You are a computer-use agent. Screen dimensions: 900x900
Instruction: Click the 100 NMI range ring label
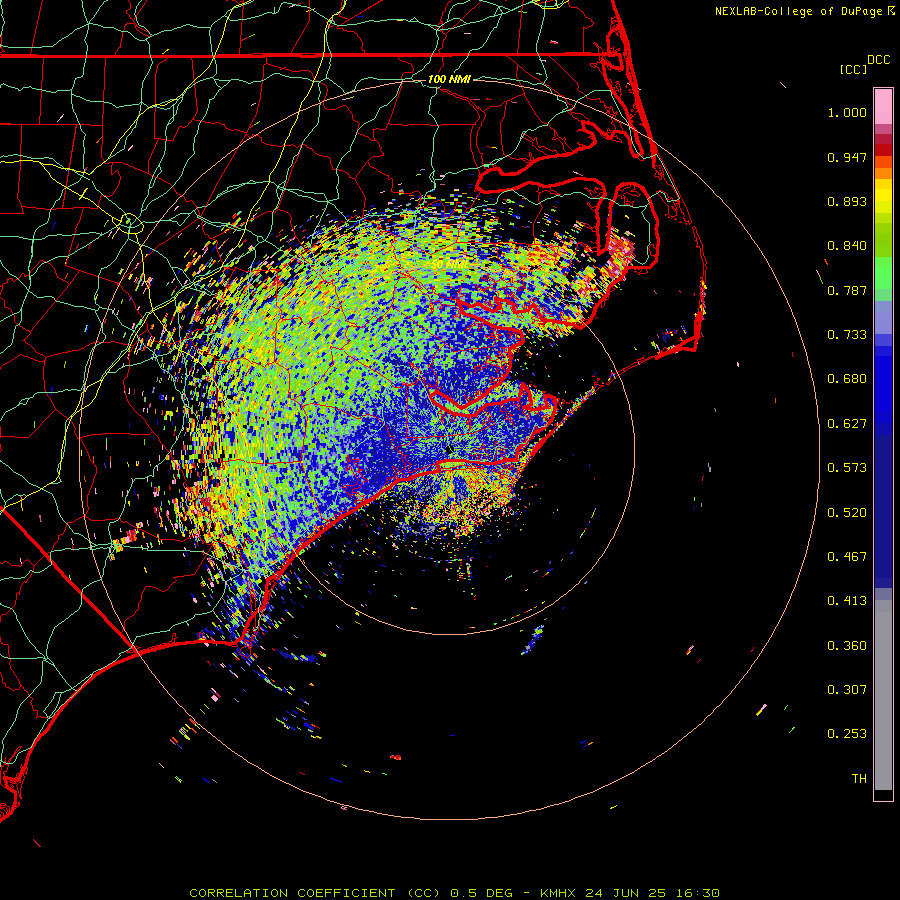tap(449, 79)
